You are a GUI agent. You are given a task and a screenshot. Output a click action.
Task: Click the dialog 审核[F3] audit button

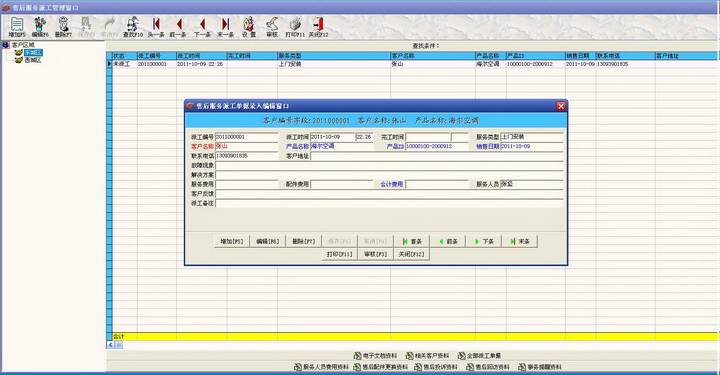pyautogui.click(x=376, y=254)
